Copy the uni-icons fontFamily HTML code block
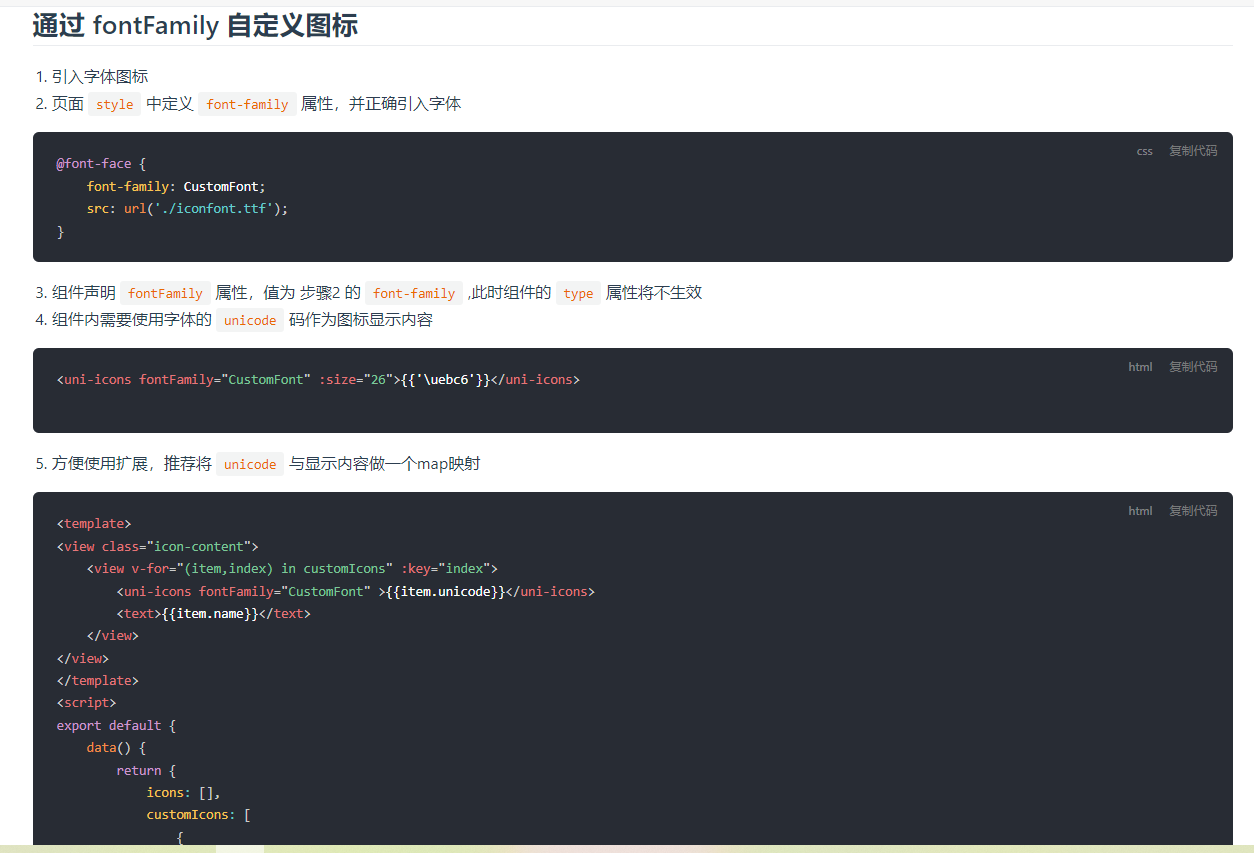 1193,367
